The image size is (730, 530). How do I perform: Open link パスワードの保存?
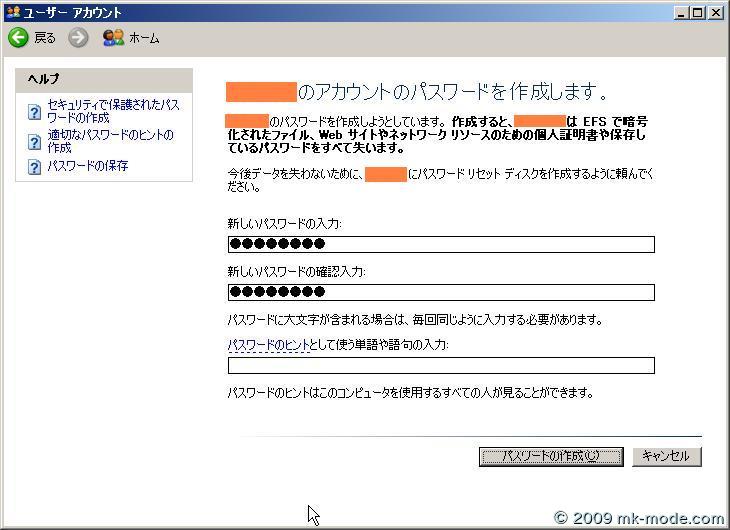pyautogui.click(x=88, y=166)
